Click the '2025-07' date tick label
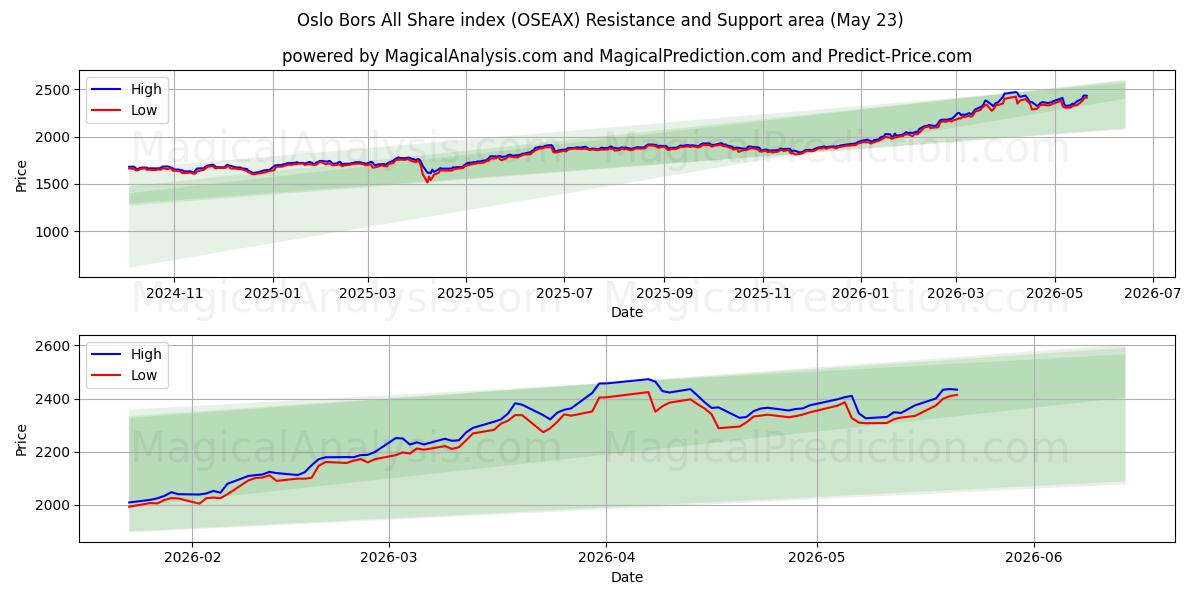This screenshot has height=600, width=1200. 564,294
